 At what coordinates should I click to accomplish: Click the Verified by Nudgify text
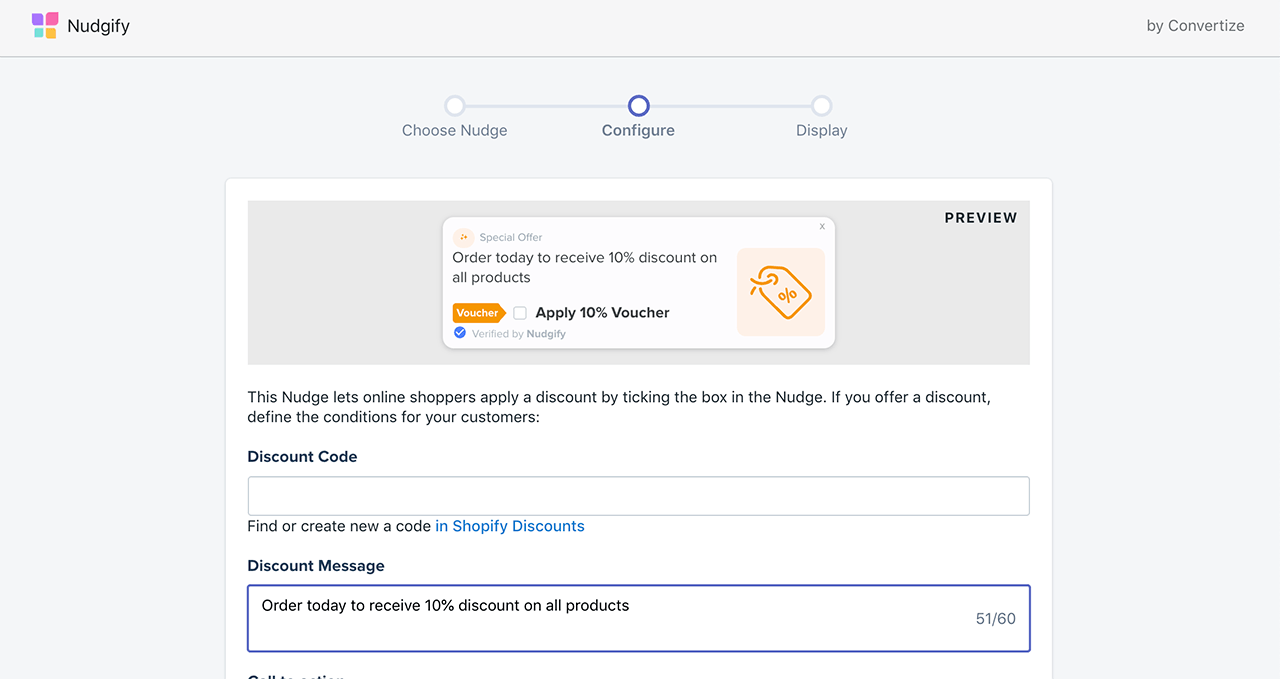[x=519, y=334]
